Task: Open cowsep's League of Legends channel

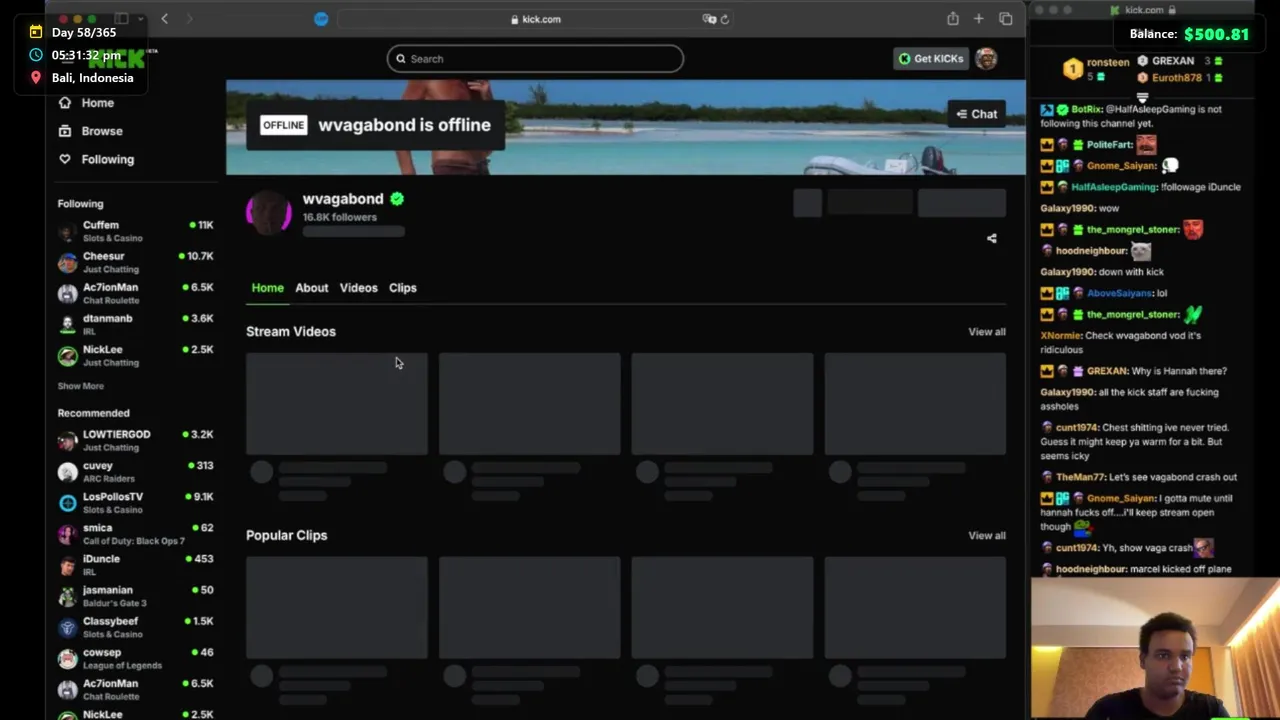Action: [x=135, y=658]
